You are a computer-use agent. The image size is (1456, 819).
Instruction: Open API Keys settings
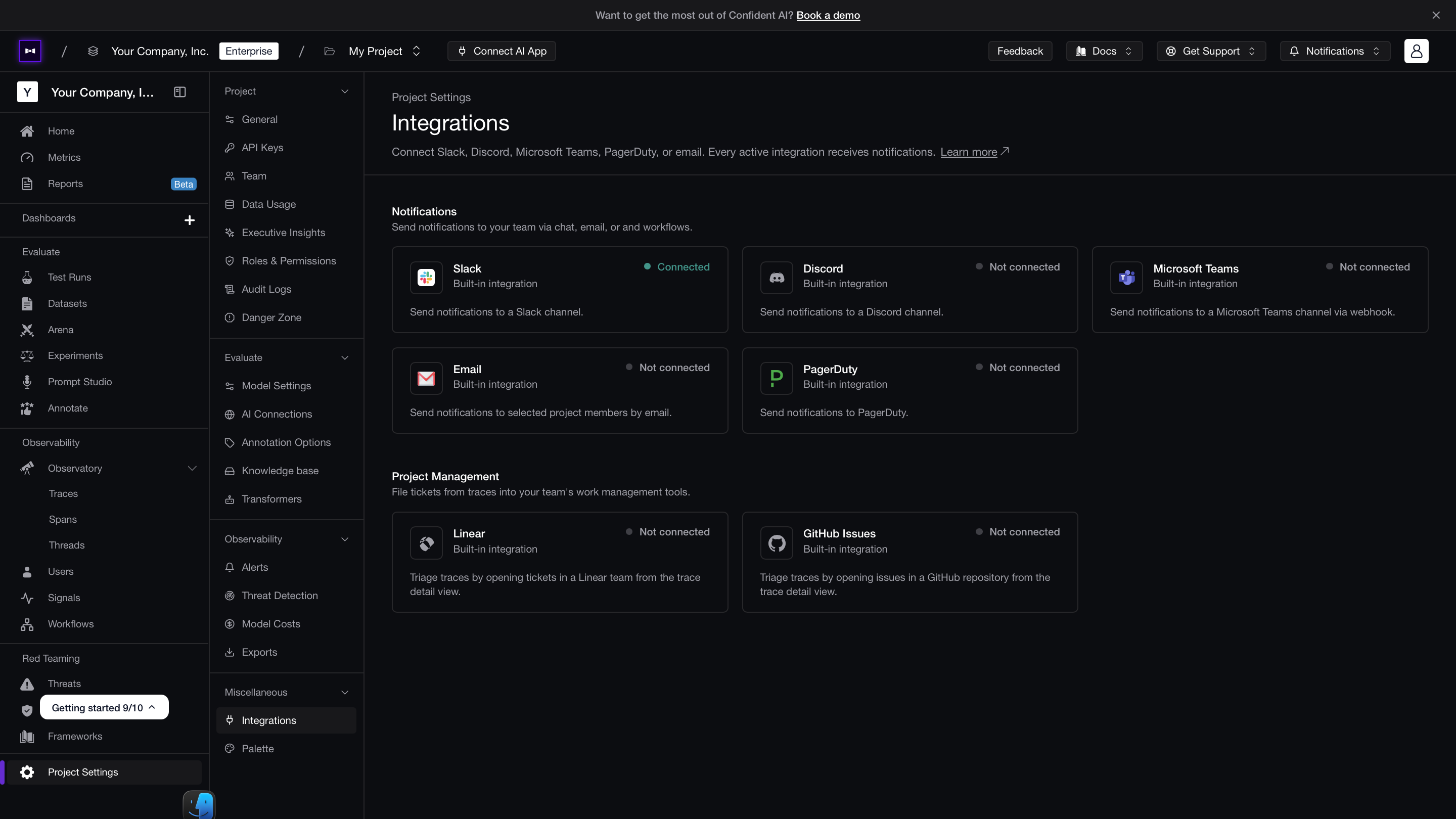click(x=286, y=148)
